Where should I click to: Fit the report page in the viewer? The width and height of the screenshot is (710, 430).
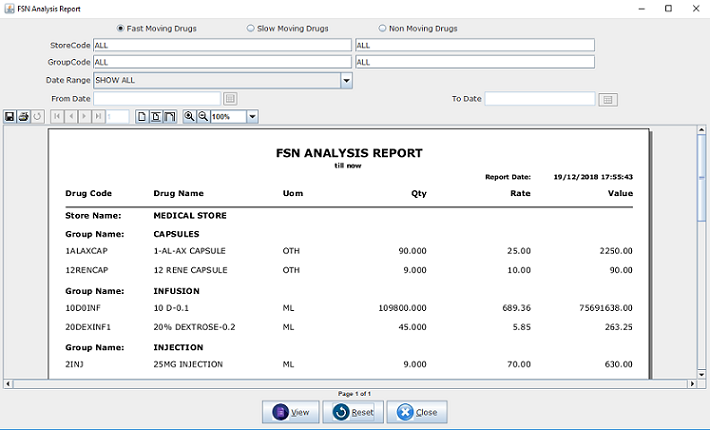156,117
